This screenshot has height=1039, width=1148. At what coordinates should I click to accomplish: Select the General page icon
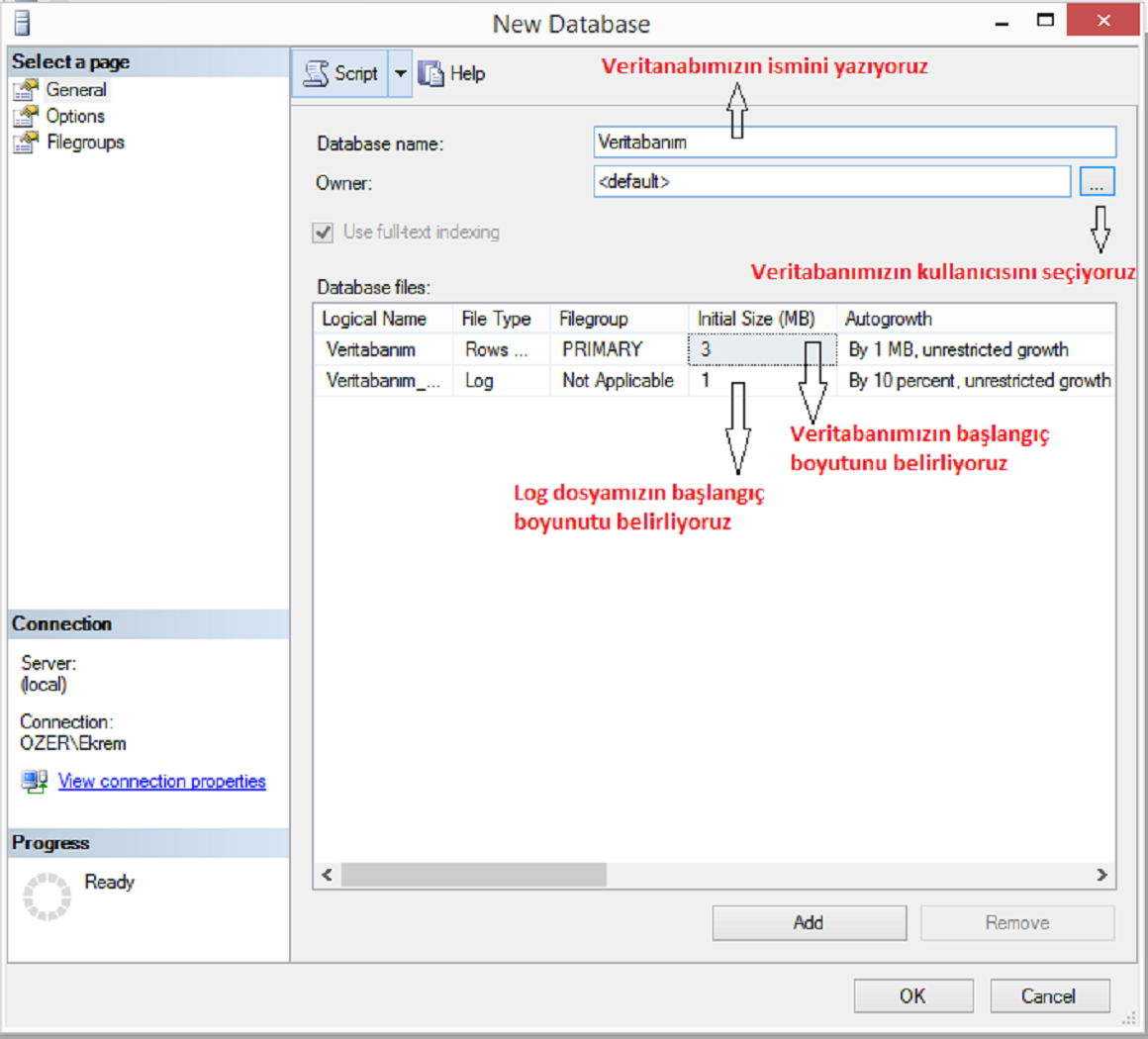[x=26, y=90]
